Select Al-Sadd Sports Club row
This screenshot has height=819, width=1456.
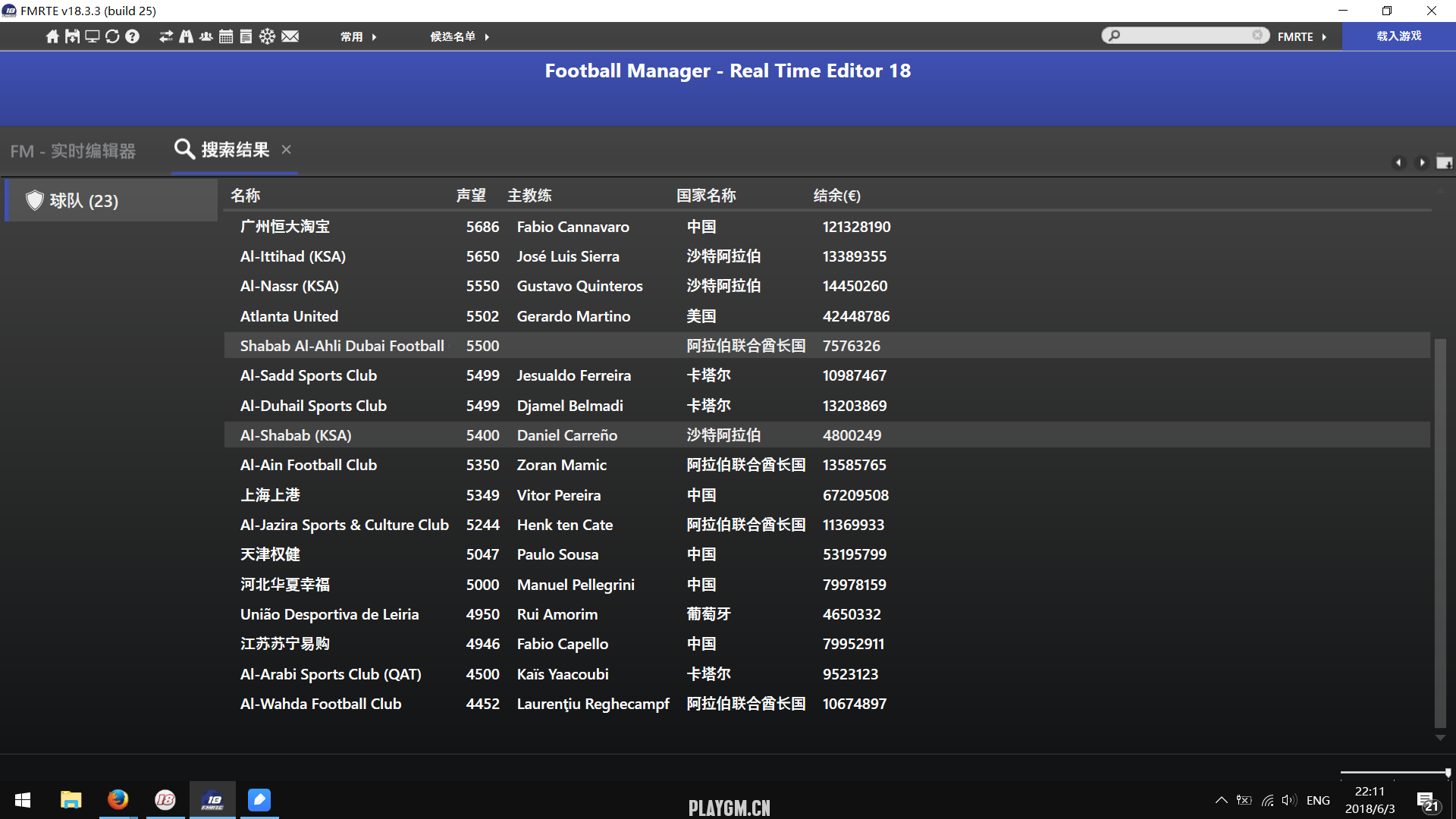(827, 375)
